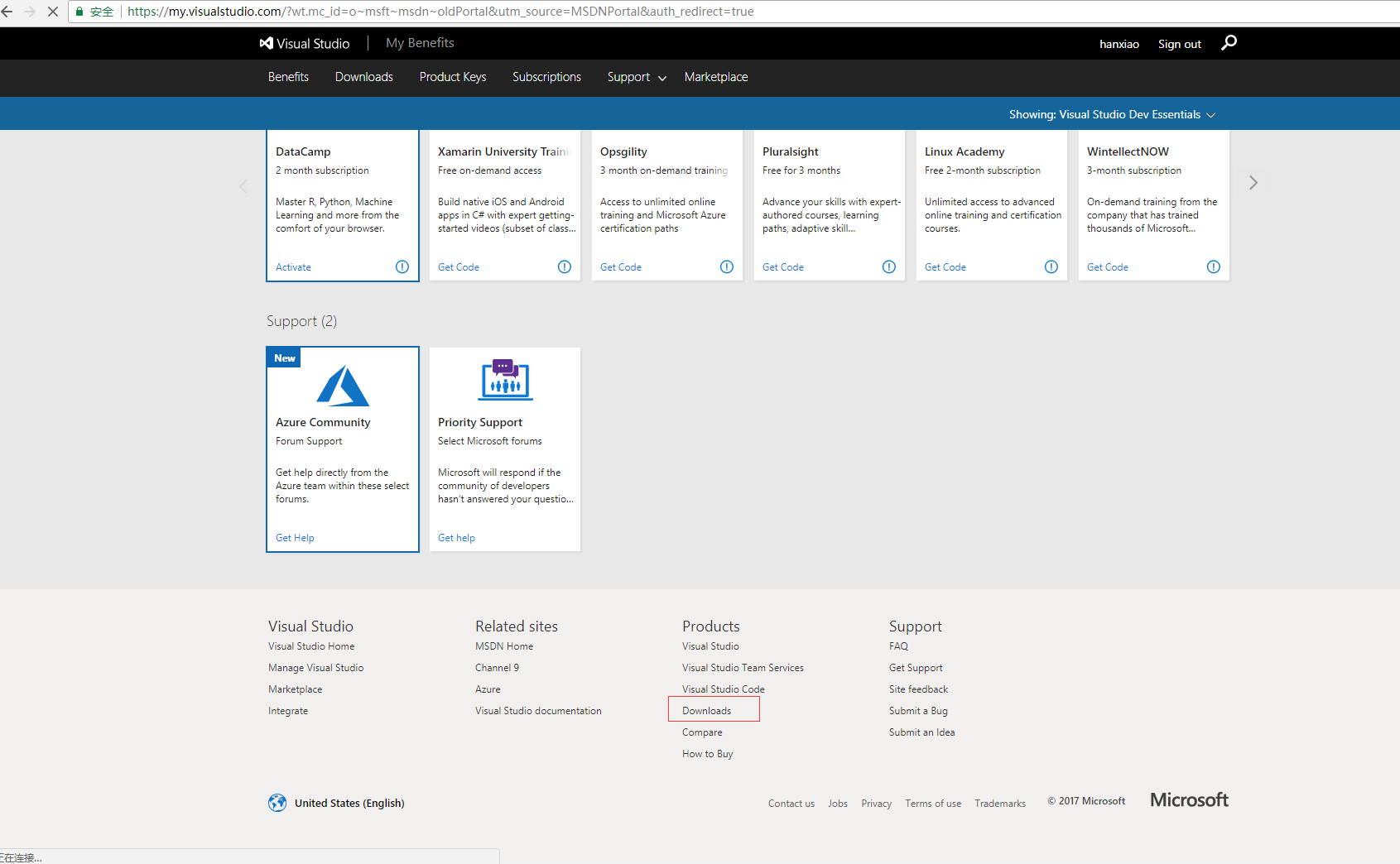Activate the DataCamp subscription
Image resolution: width=1400 pixels, height=864 pixels.
coord(293,267)
